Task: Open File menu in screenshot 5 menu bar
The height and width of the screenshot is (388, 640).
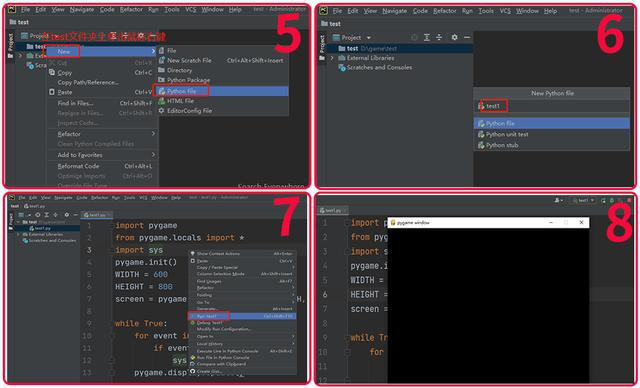Action: click(x=25, y=9)
